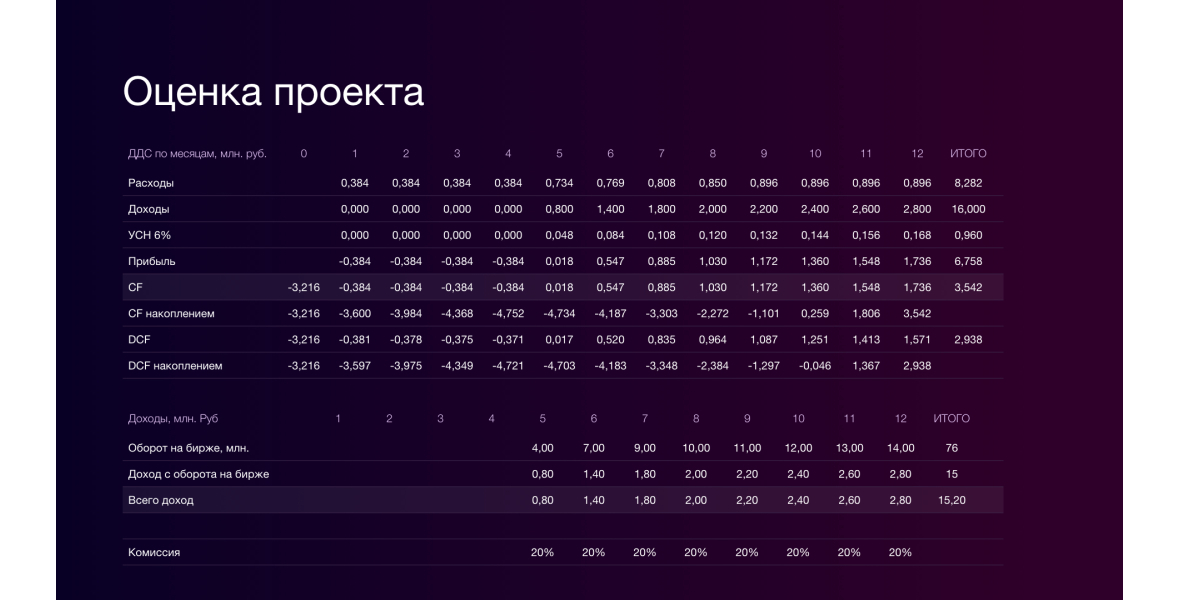Click the "Расходы" row label
The width and height of the screenshot is (1179, 600).
pos(150,183)
